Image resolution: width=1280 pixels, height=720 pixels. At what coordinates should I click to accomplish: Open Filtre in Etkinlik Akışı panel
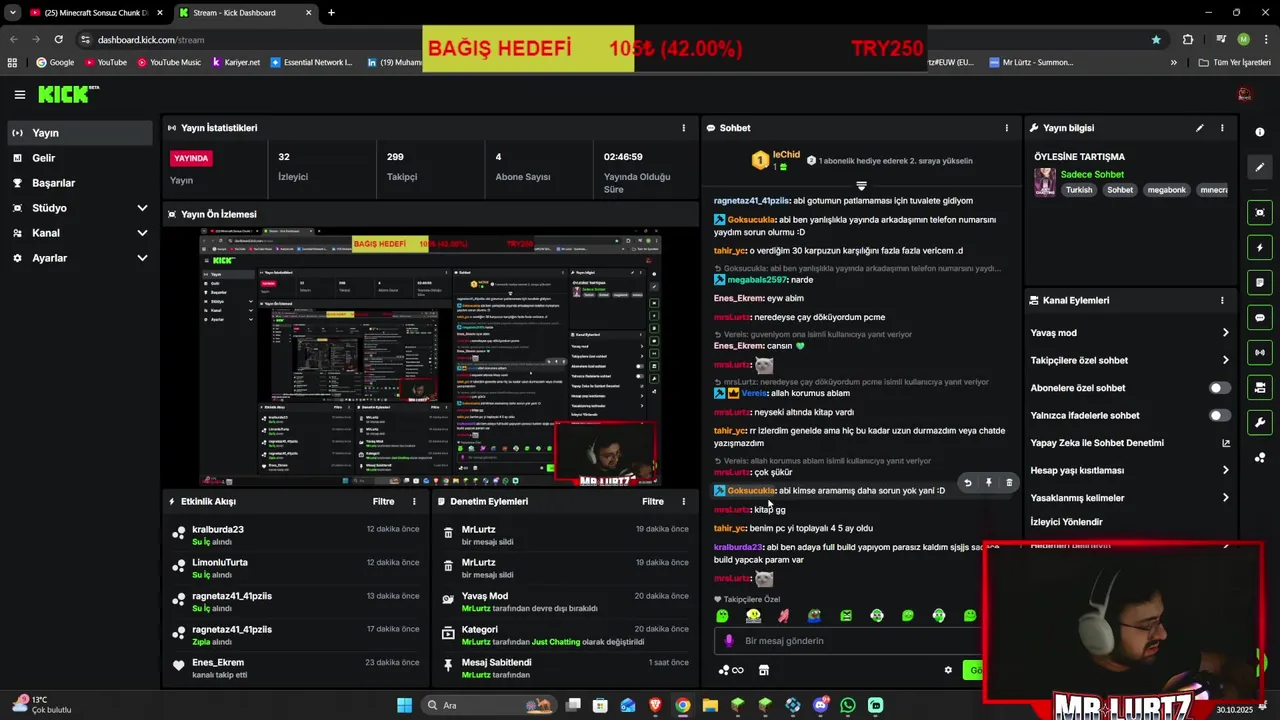click(x=383, y=501)
